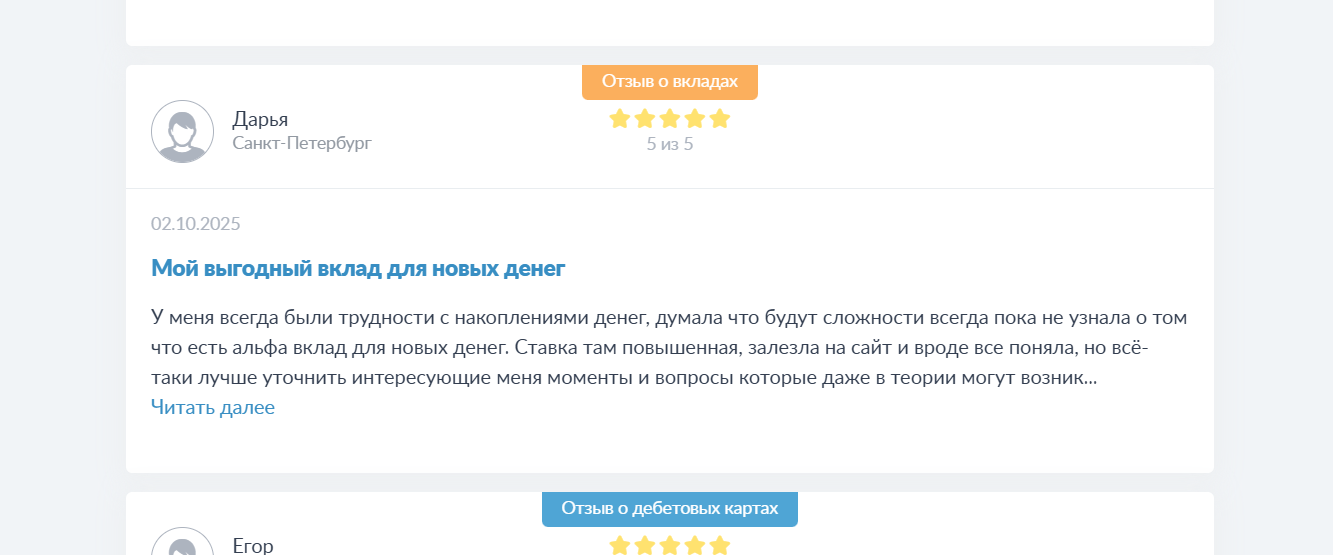Click third star in Дарья's rating

point(670,119)
